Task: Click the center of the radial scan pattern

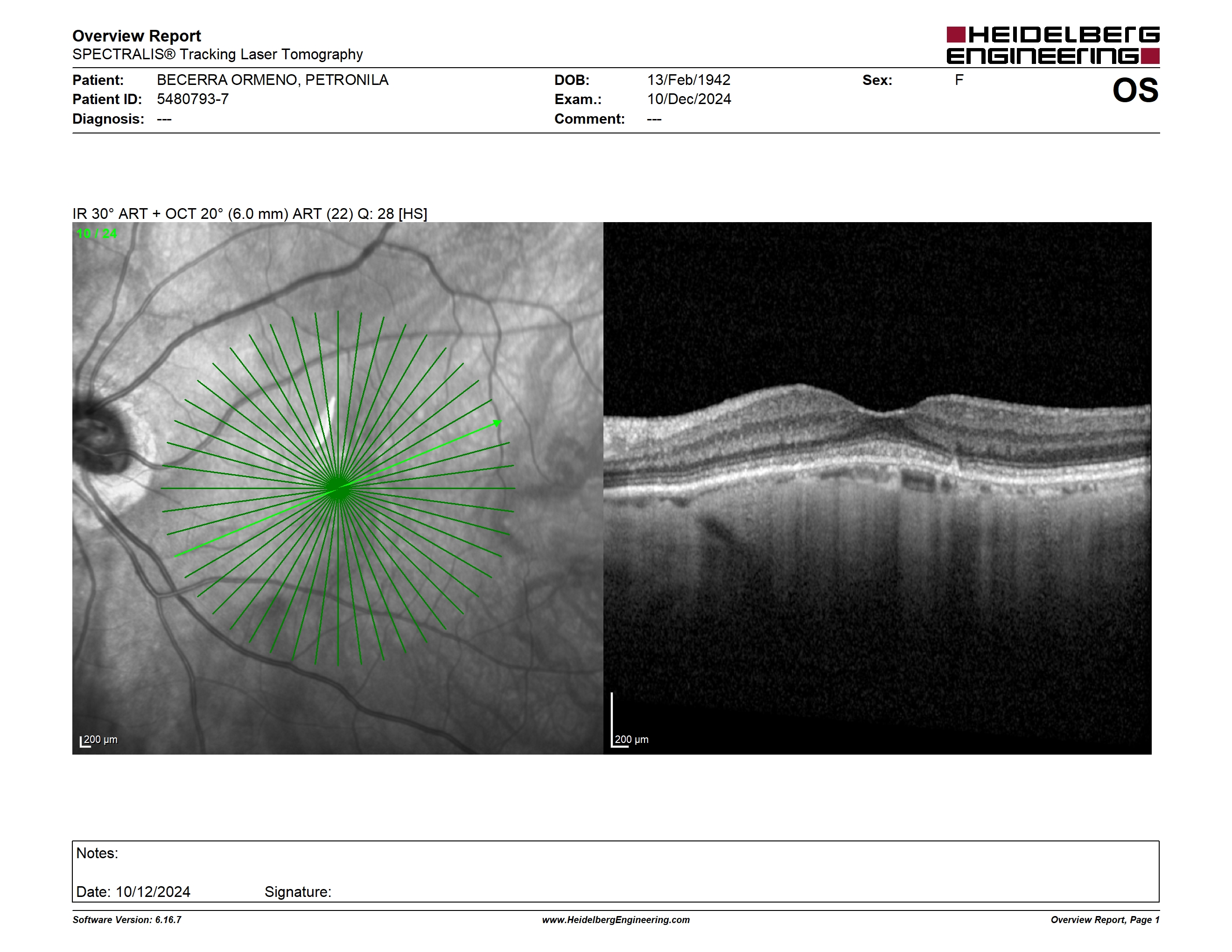Action: tap(338, 489)
